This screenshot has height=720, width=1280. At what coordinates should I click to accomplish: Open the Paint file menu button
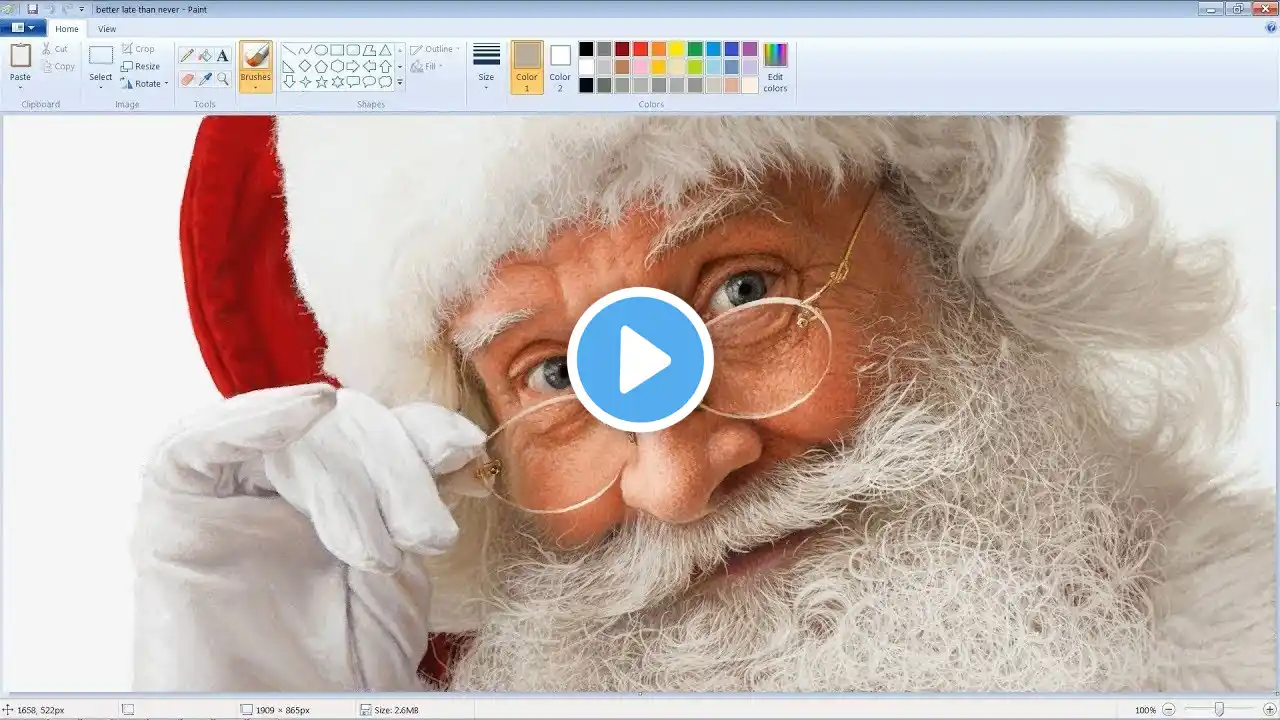pos(23,28)
